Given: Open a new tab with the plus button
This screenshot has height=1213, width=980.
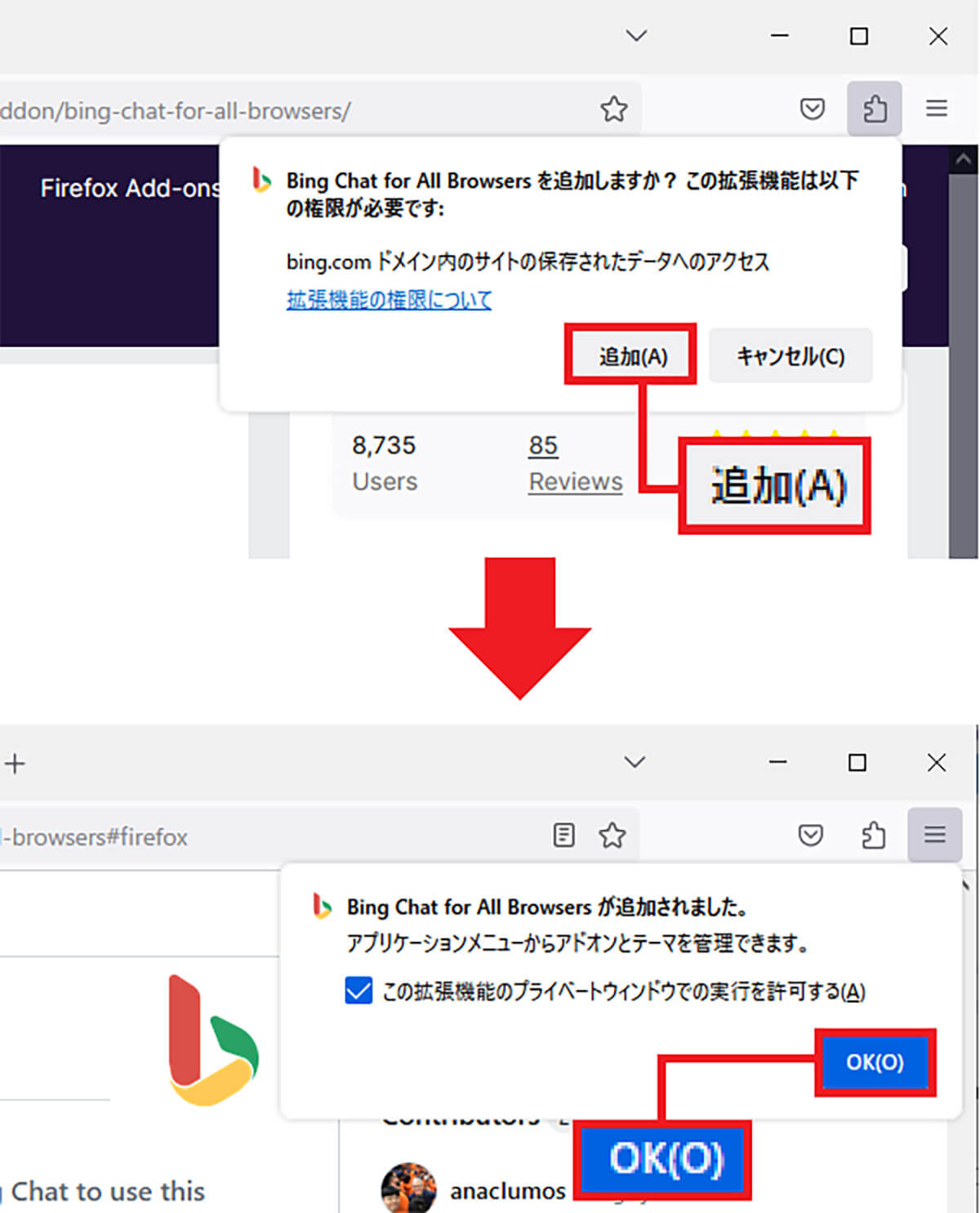Looking at the screenshot, I should (x=15, y=764).
